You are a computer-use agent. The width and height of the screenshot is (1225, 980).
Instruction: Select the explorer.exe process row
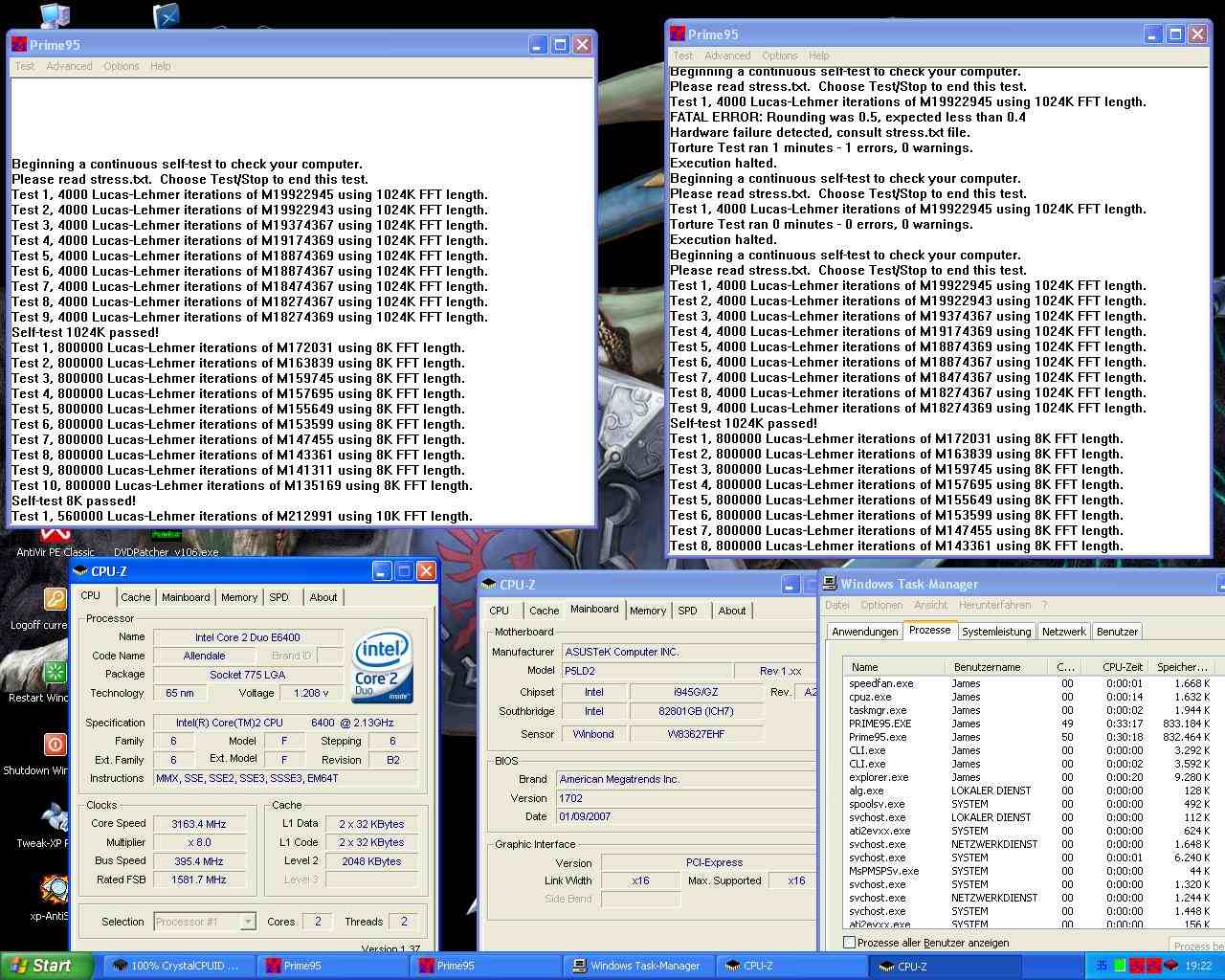[1030, 777]
